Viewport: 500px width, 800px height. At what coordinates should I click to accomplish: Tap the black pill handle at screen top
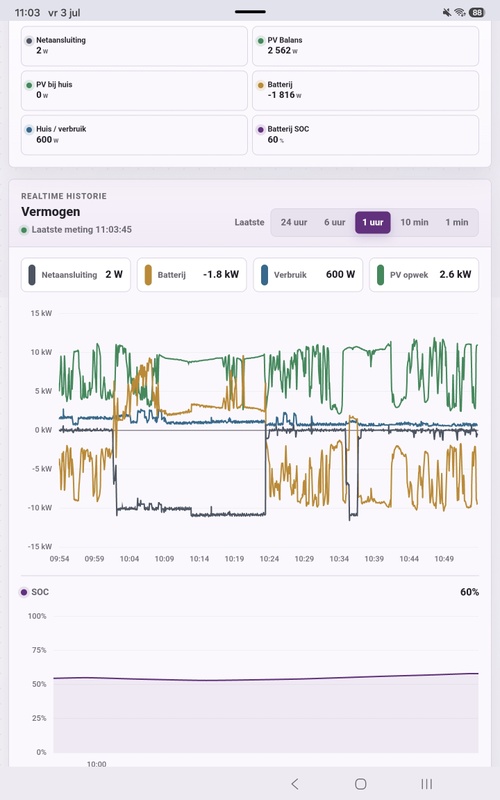pyautogui.click(x=250, y=12)
